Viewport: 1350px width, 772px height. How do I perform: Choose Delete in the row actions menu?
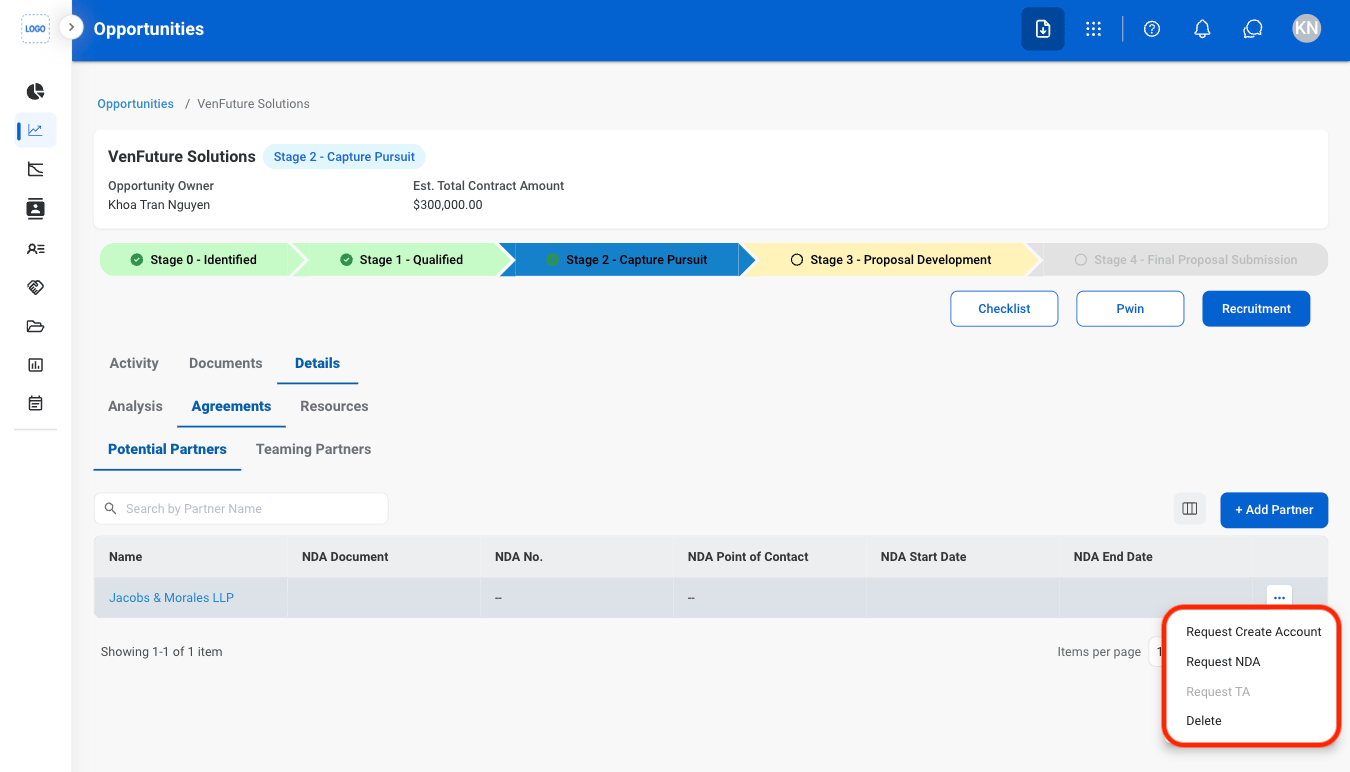pos(1204,721)
